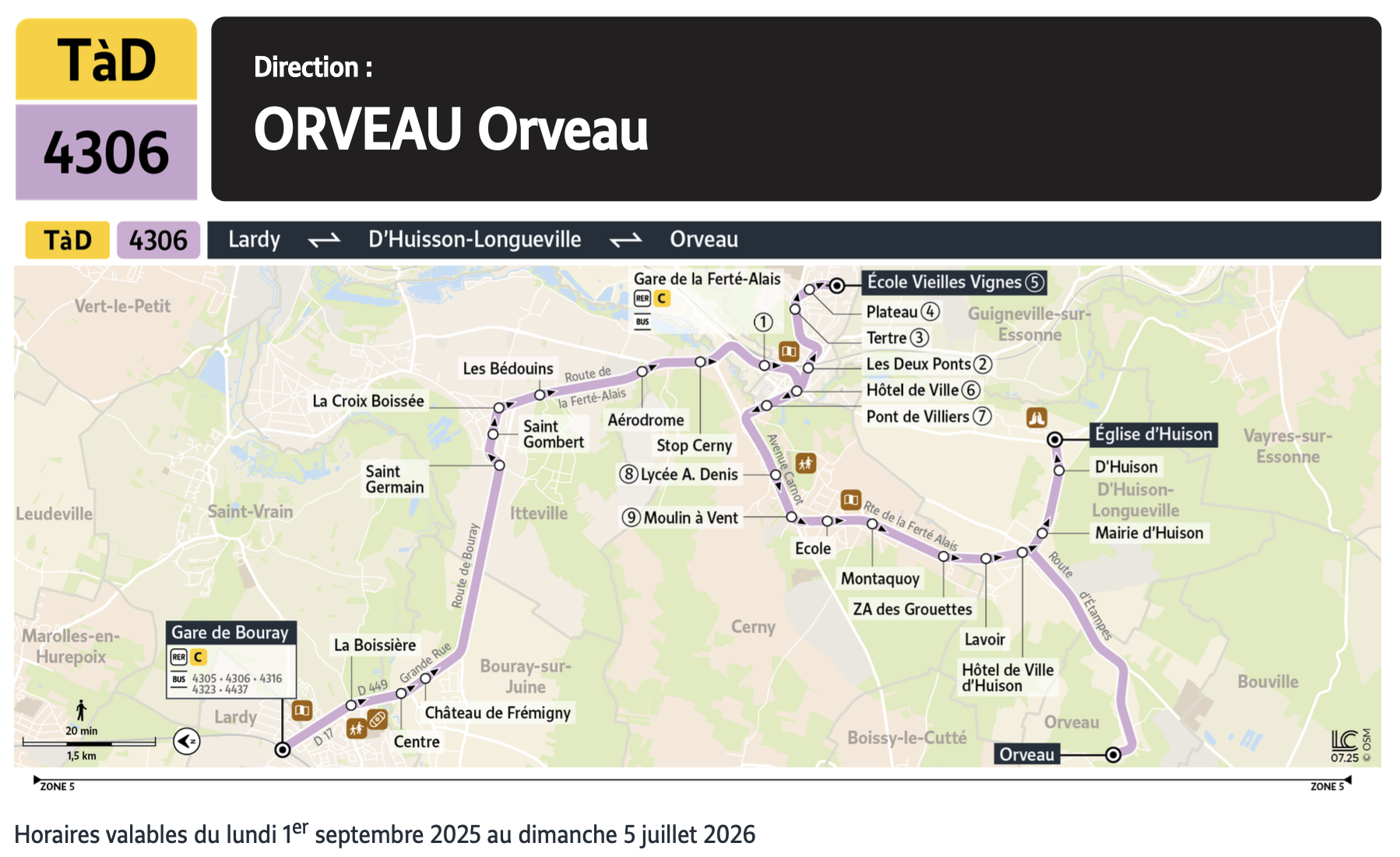Click the BUS icon in the Gare de Bouray box
This screenshot has height=857, width=1400.
[x=179, y=679]
